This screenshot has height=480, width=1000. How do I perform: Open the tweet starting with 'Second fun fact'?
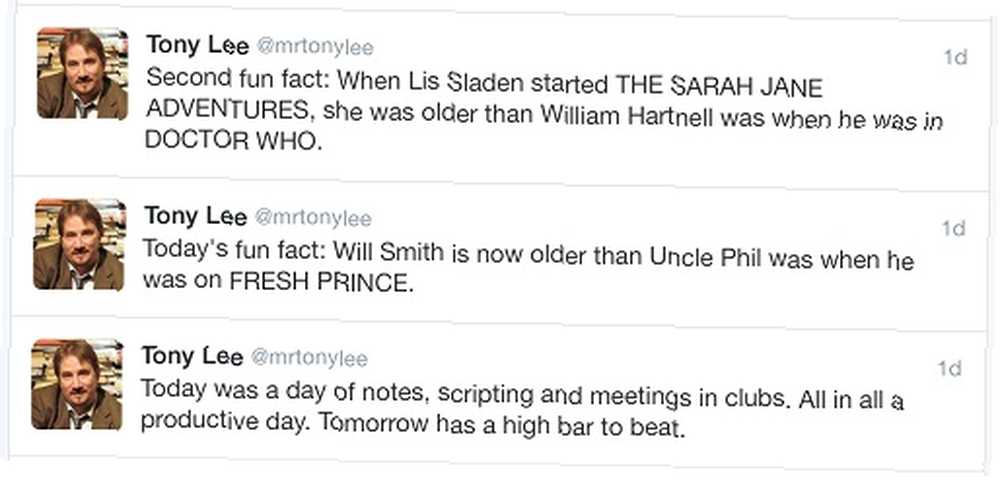[x=544, y=110]
